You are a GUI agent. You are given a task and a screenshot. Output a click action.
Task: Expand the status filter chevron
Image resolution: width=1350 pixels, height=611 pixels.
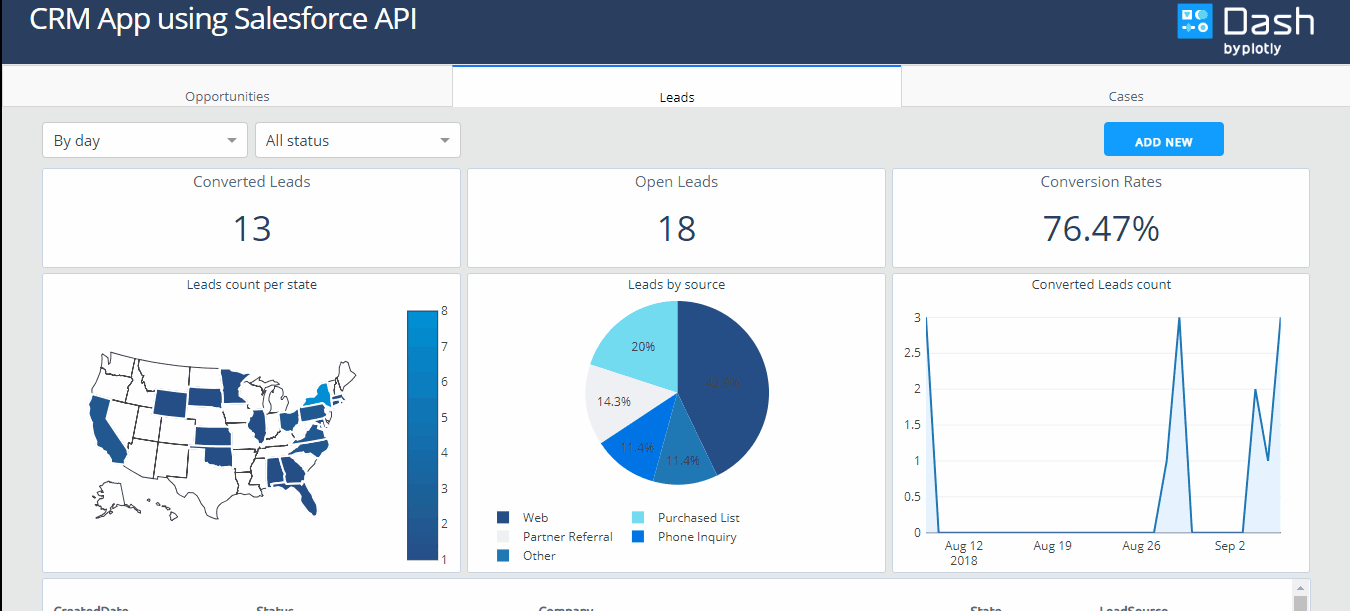click(445, 140)
